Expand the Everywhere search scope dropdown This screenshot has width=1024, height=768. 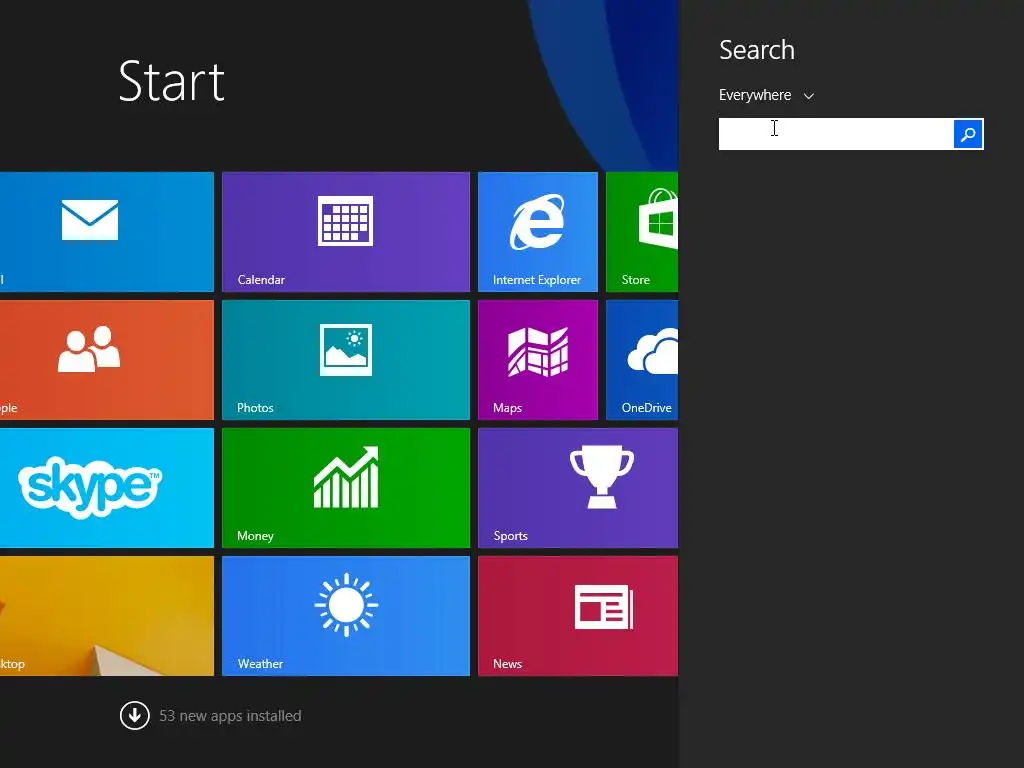tap(766, 95)
